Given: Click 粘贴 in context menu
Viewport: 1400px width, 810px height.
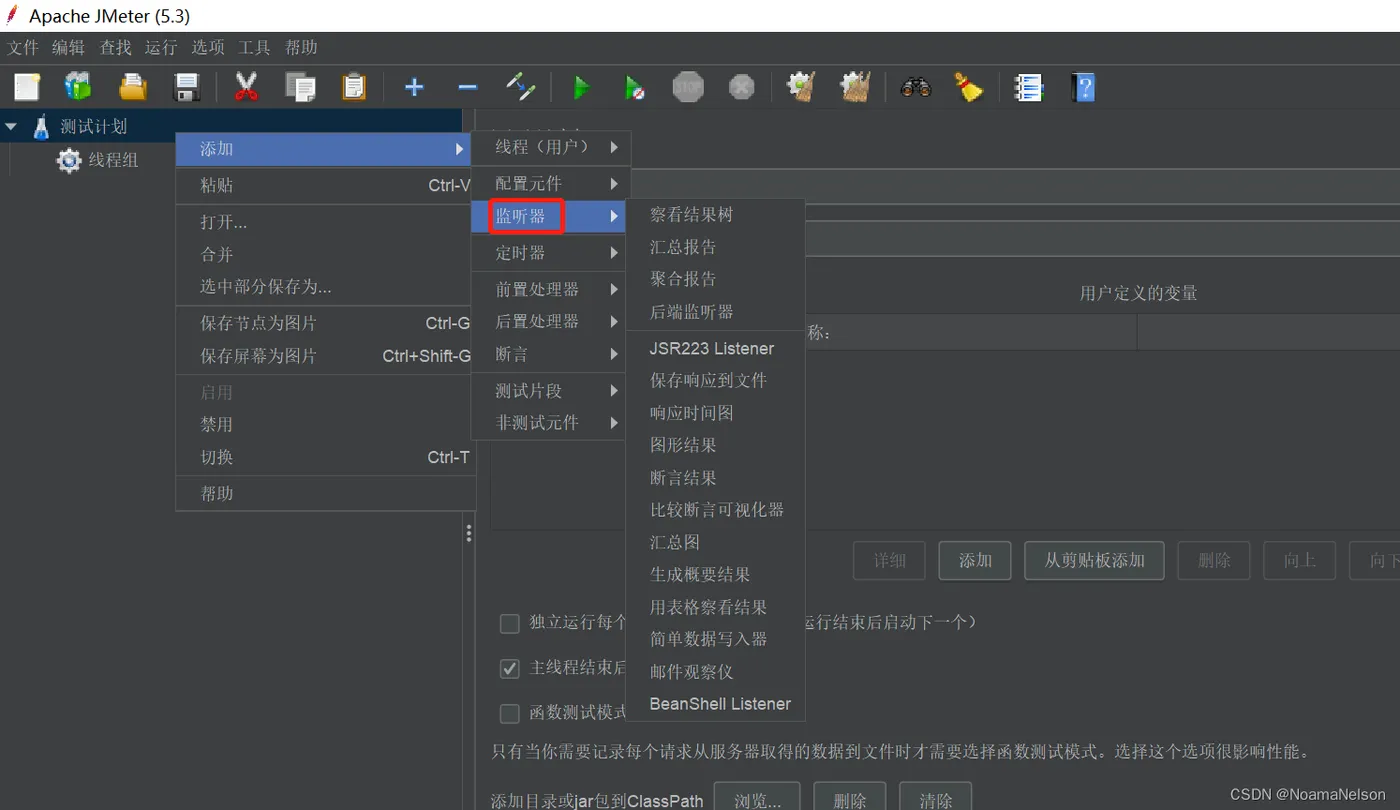Looking at the screenshot, I should tap(325, 185).
